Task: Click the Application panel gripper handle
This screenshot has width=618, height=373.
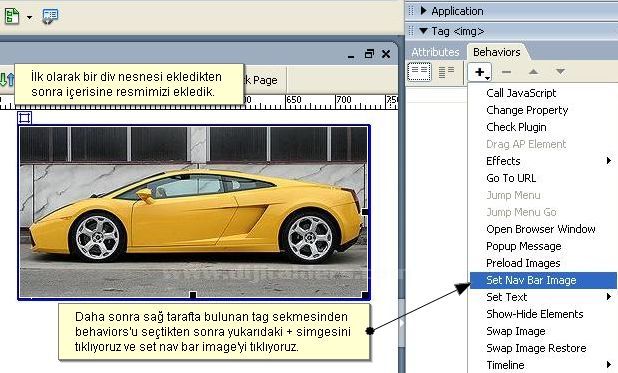Action: pyautogui.click(x=411, y=11)
